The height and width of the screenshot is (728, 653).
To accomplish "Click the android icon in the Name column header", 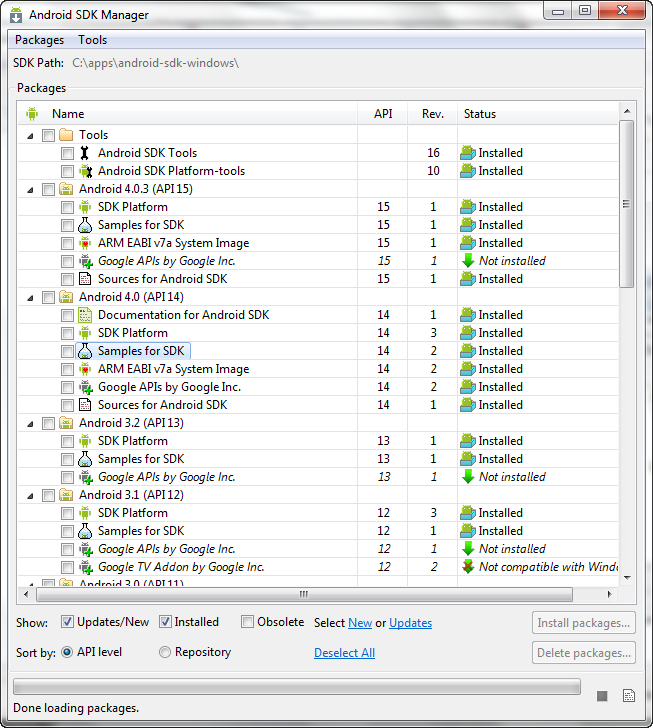I will 32,113.
